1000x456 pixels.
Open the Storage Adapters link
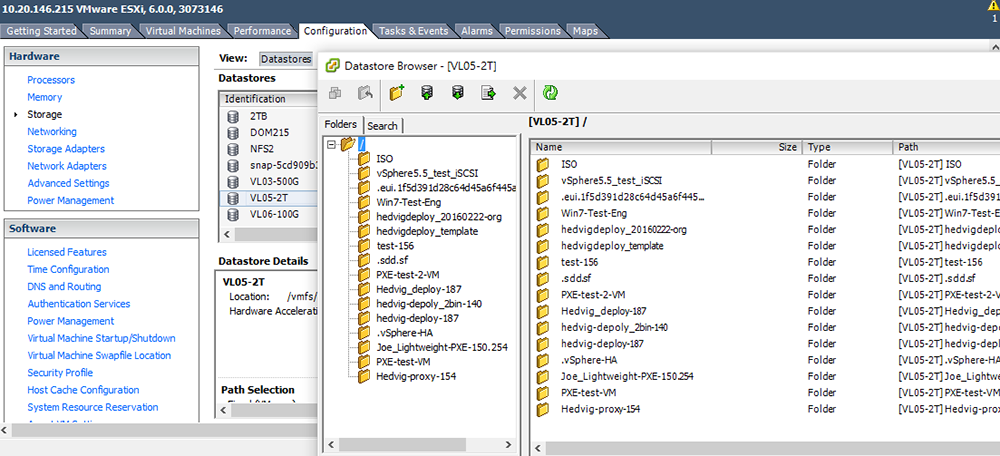66,149
